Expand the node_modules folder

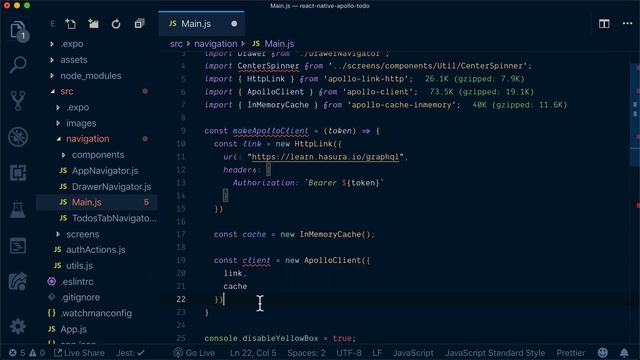(91, 76)
